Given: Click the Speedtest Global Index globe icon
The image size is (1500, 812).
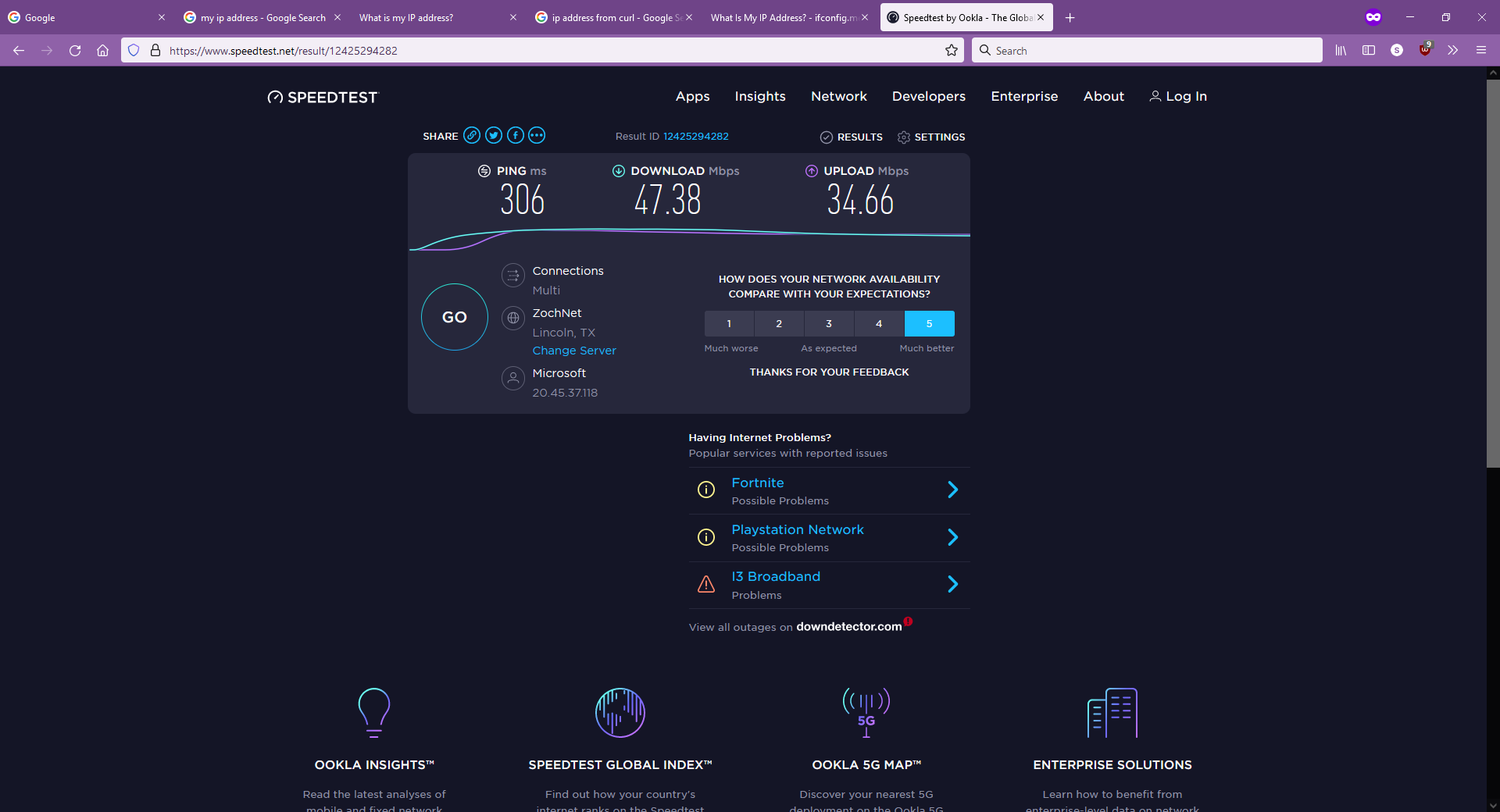Looking at the screenshot, I should click(620, 712).
